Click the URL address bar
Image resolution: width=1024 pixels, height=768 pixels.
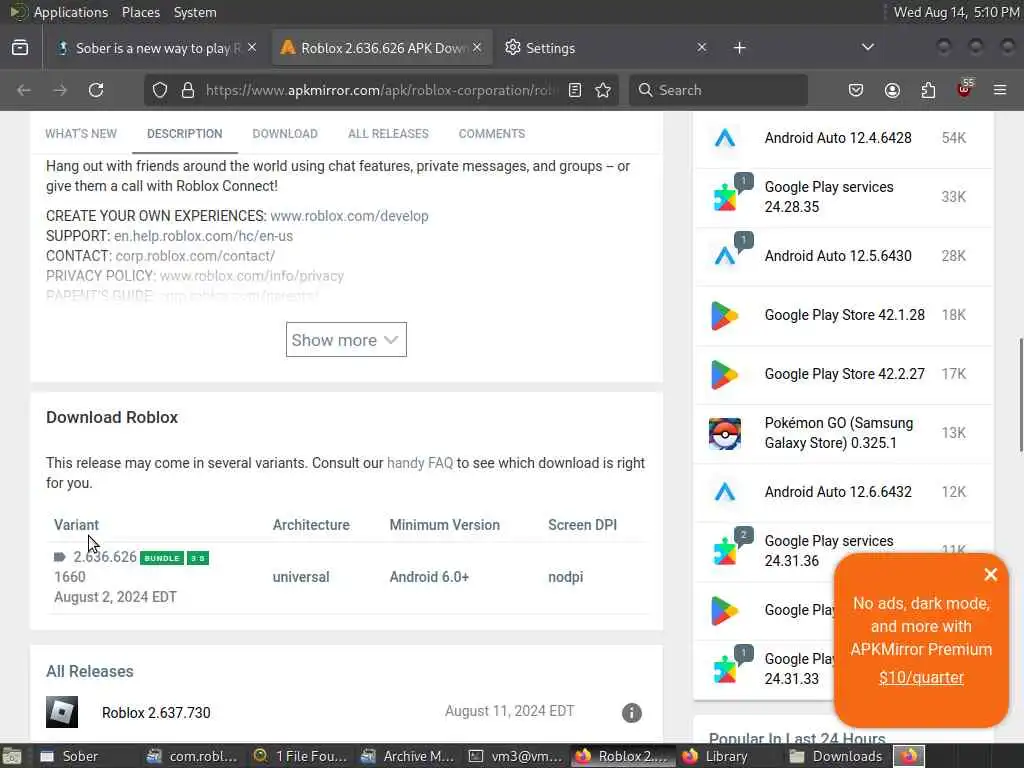380,90
